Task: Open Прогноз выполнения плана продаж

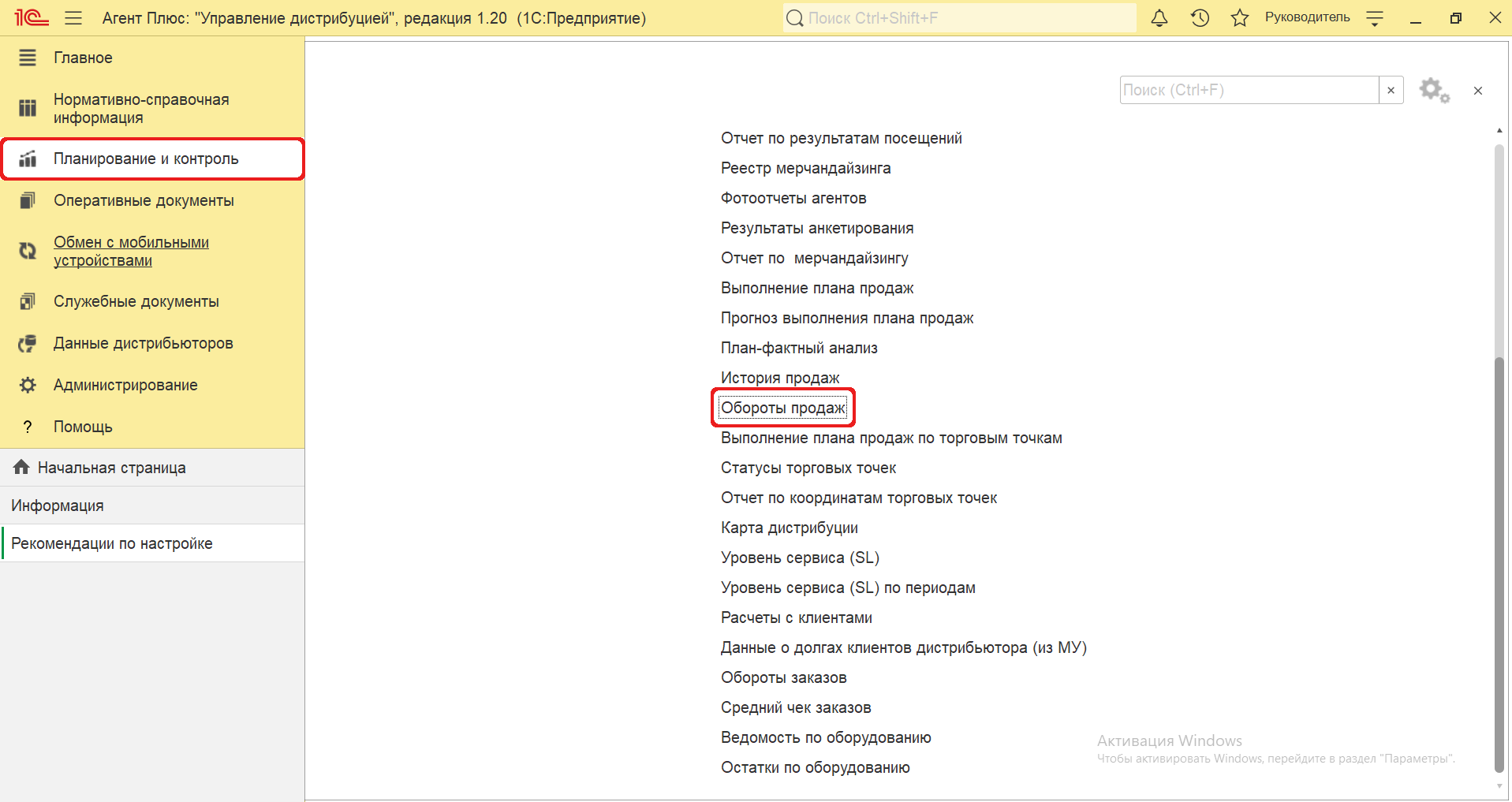Action: 847,318
